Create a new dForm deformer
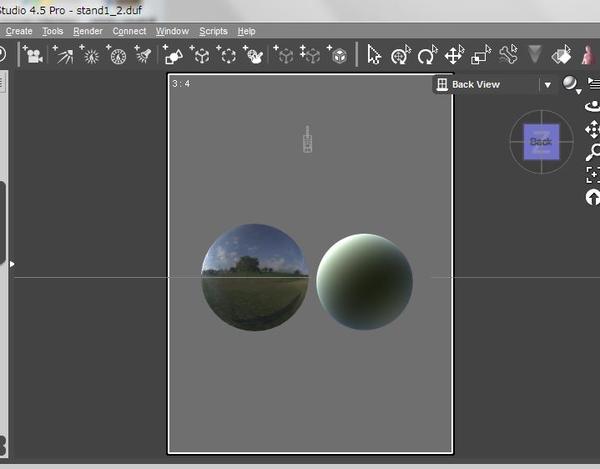This screenshot has height=469, width=600. [253, 55]
